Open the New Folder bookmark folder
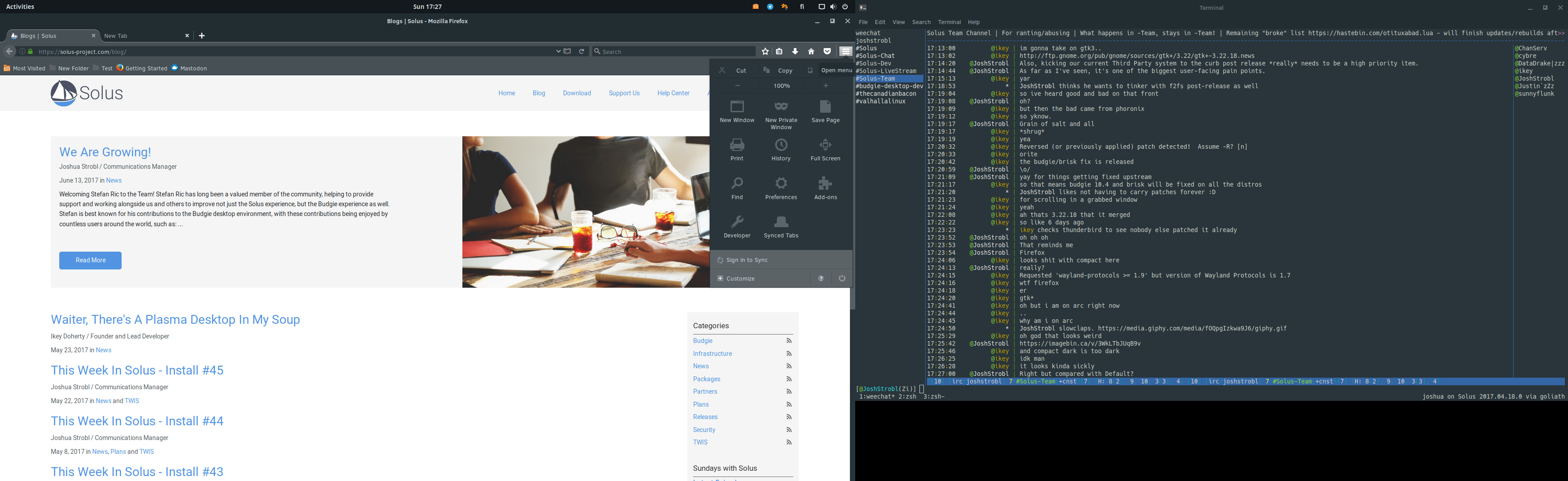 point(69,68)
